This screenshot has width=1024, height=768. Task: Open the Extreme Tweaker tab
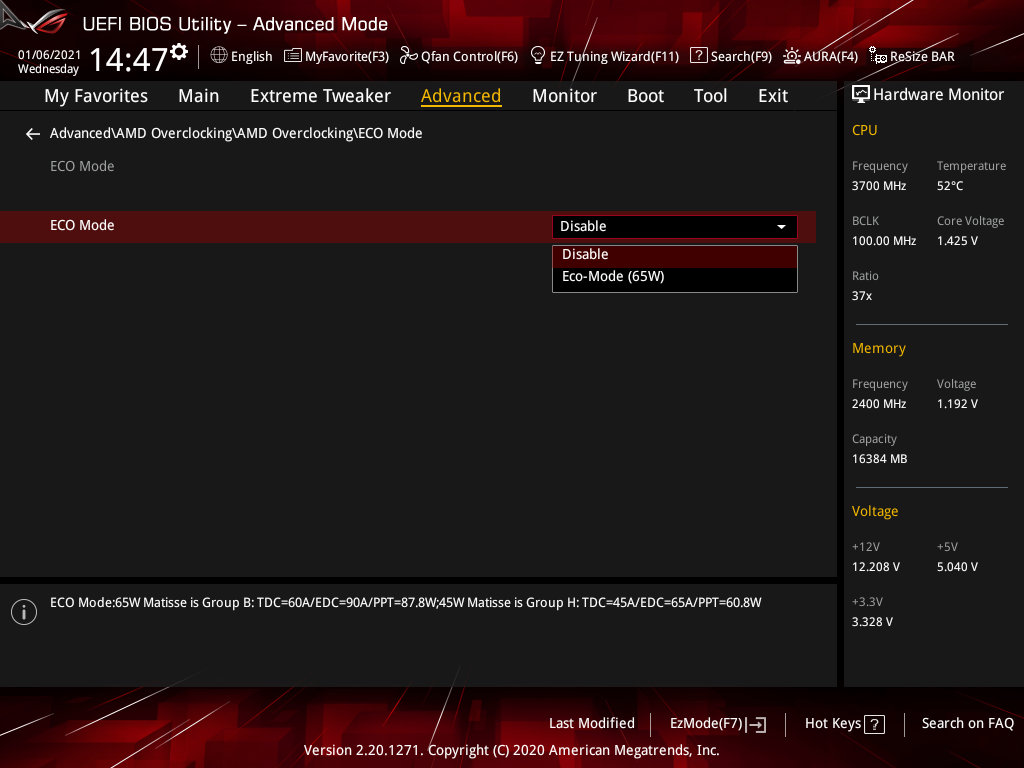[x=320, y=96]
